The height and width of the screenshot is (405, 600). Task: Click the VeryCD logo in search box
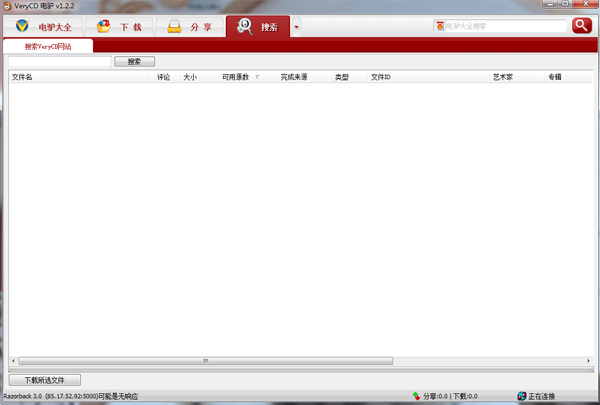[440, 26]
